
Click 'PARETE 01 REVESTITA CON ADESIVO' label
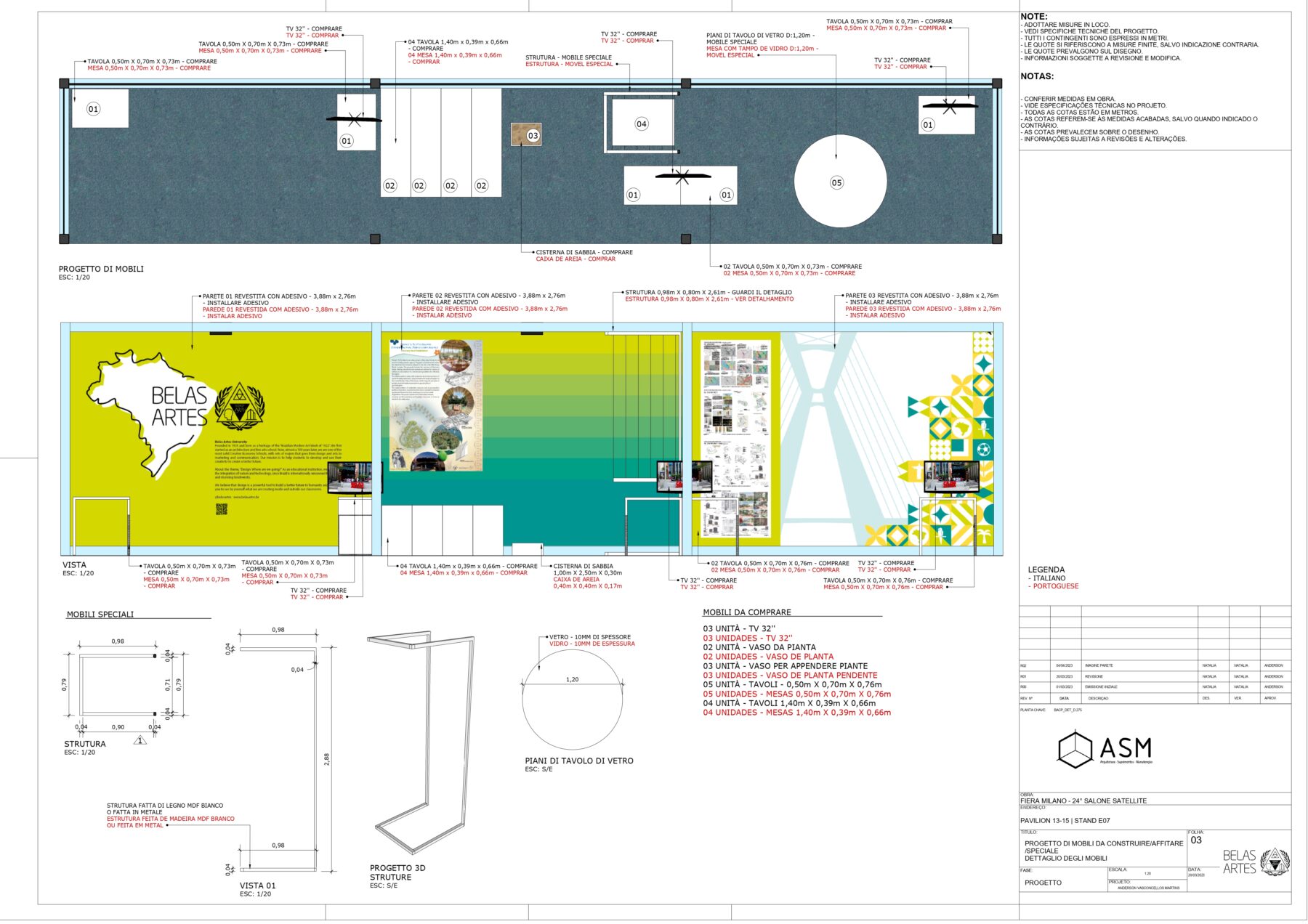[x=279, y=296]
